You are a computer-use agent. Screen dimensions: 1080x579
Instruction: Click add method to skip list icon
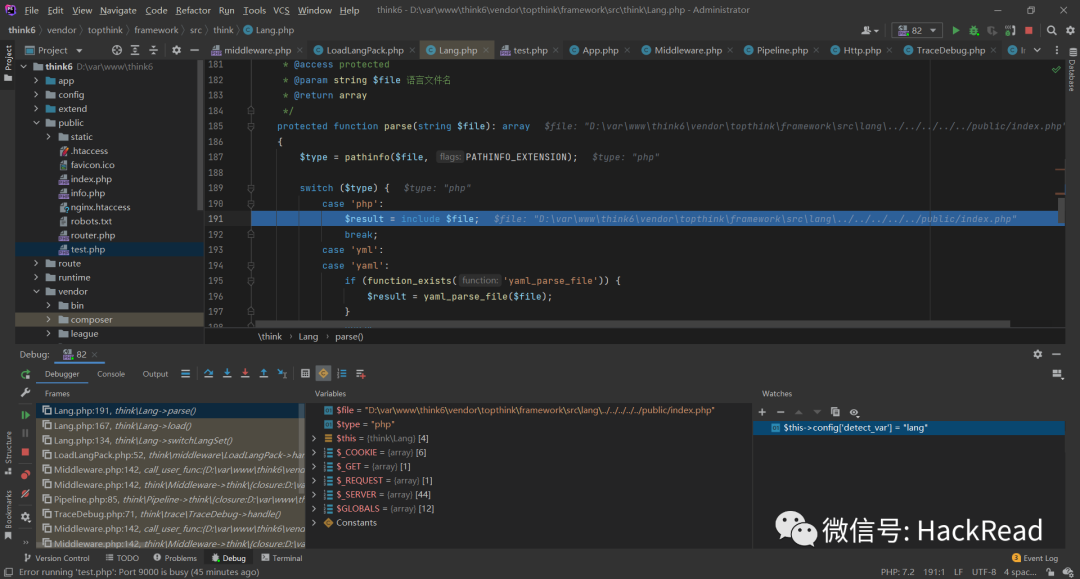360,373
